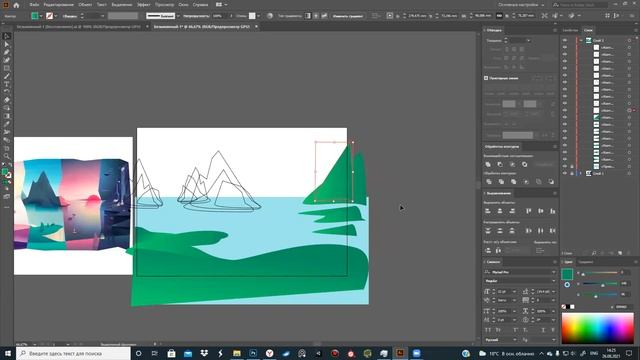Screen dimensions: 640x360
Task: Select the Eraser tool
Action: click(7, 100)
